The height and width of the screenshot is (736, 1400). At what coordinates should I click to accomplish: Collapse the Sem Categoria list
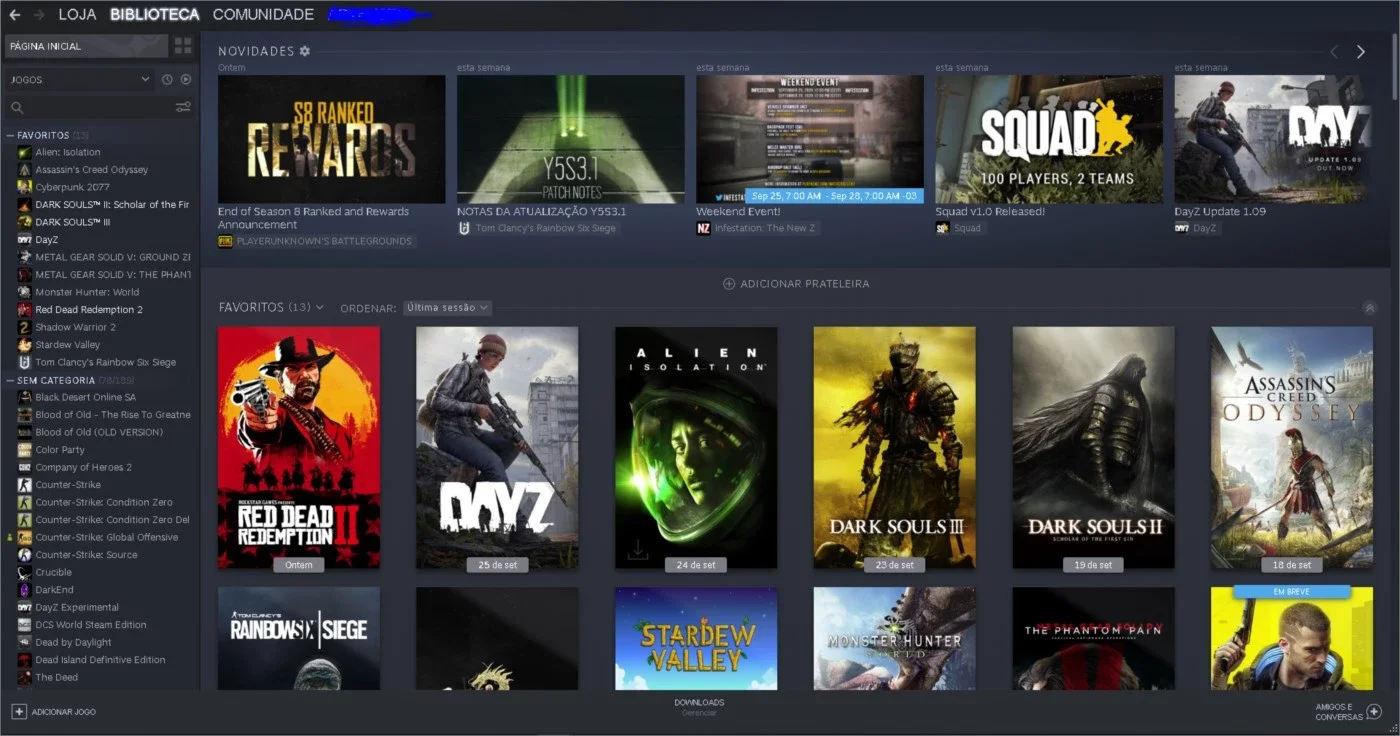pos(10,380)
